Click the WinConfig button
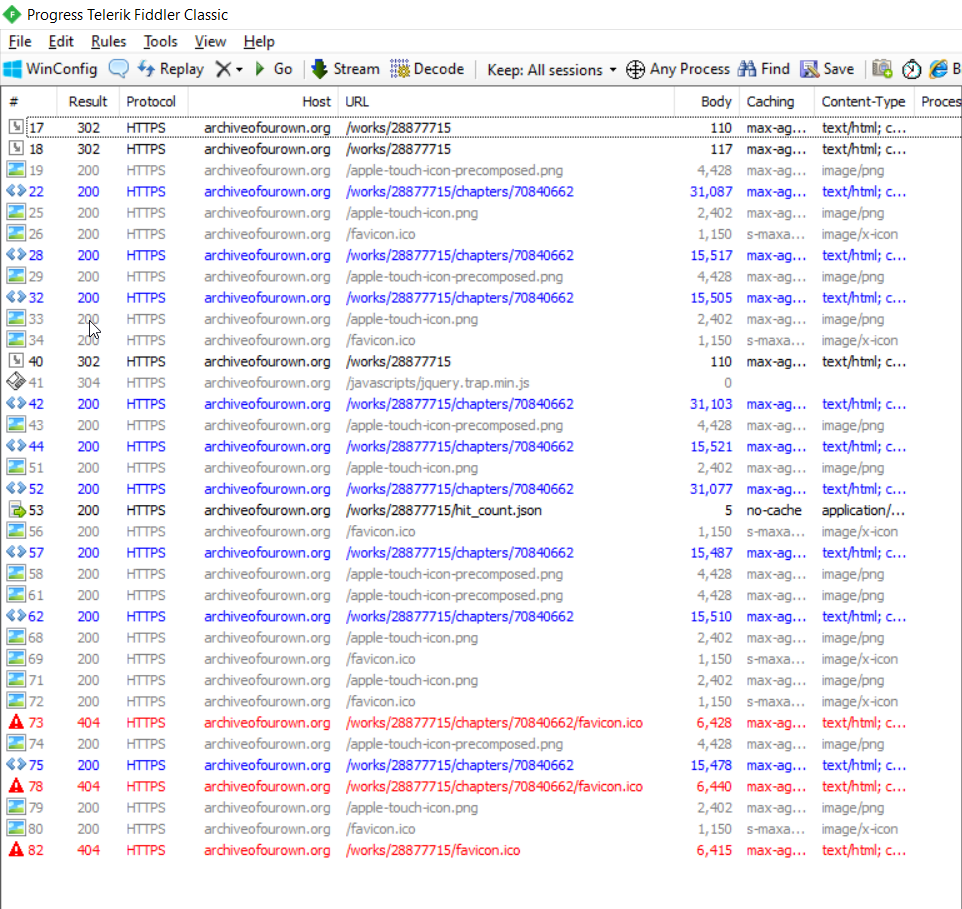 pyautogui.click(x=50, y=69)
